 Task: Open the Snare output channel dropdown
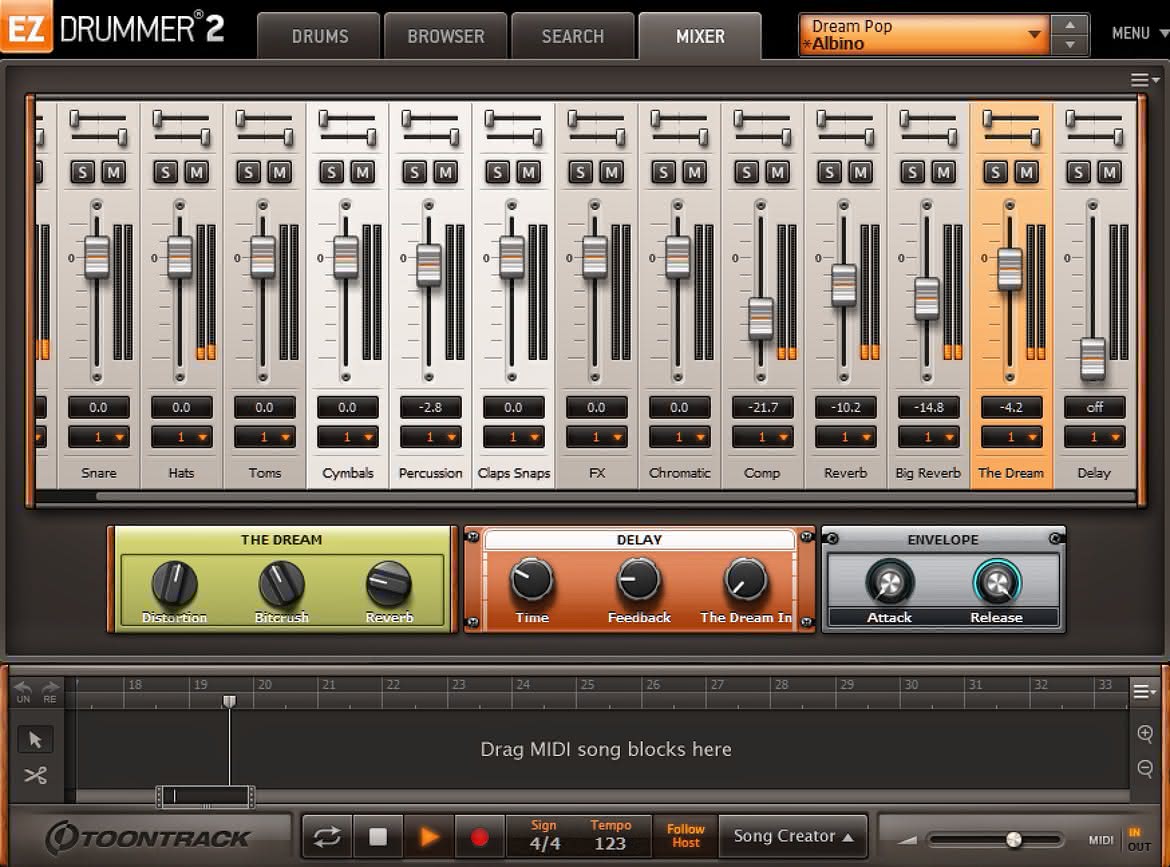pyautogui.click(x=98, y=437)
